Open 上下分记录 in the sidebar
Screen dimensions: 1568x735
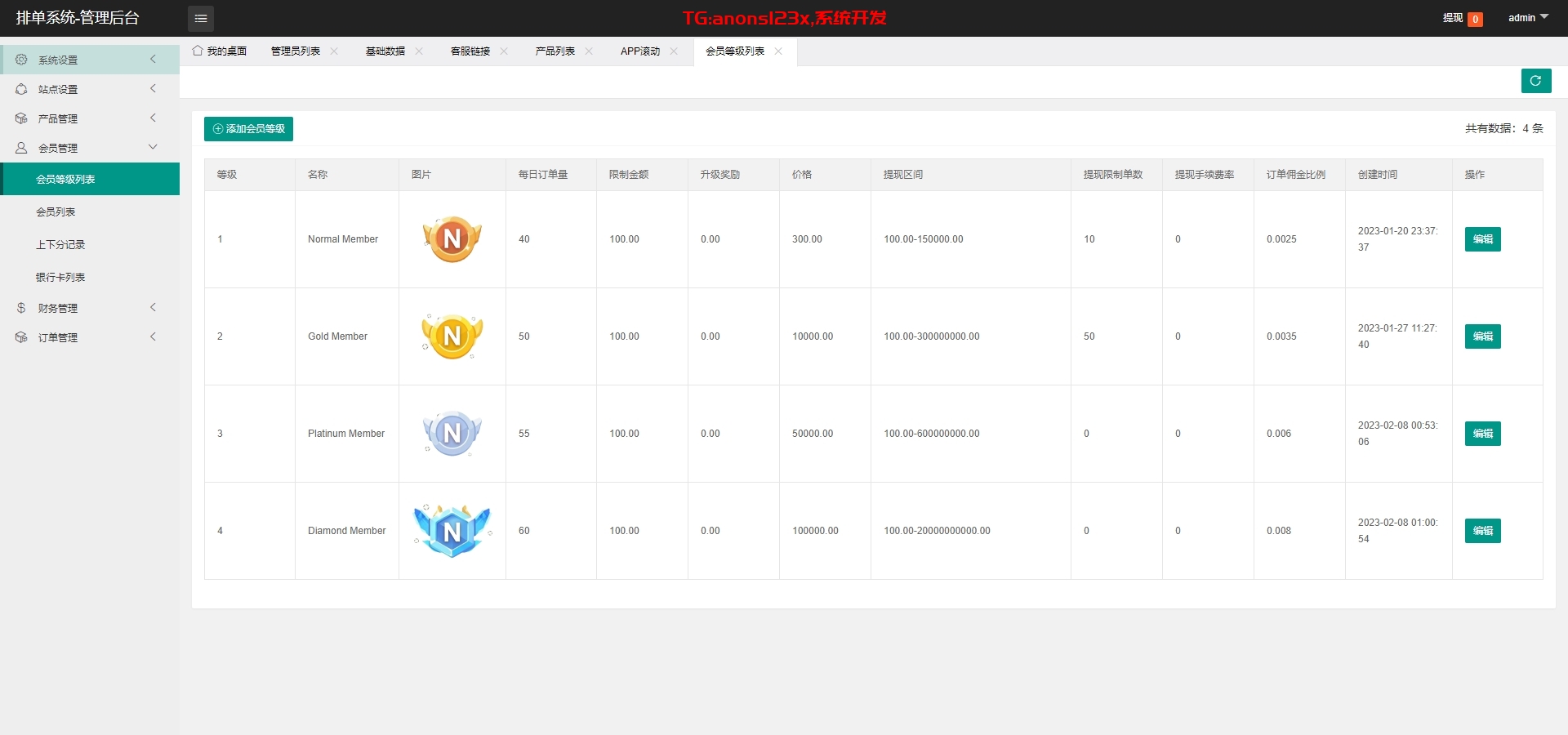pyautogui.click(x=60, y=245)
